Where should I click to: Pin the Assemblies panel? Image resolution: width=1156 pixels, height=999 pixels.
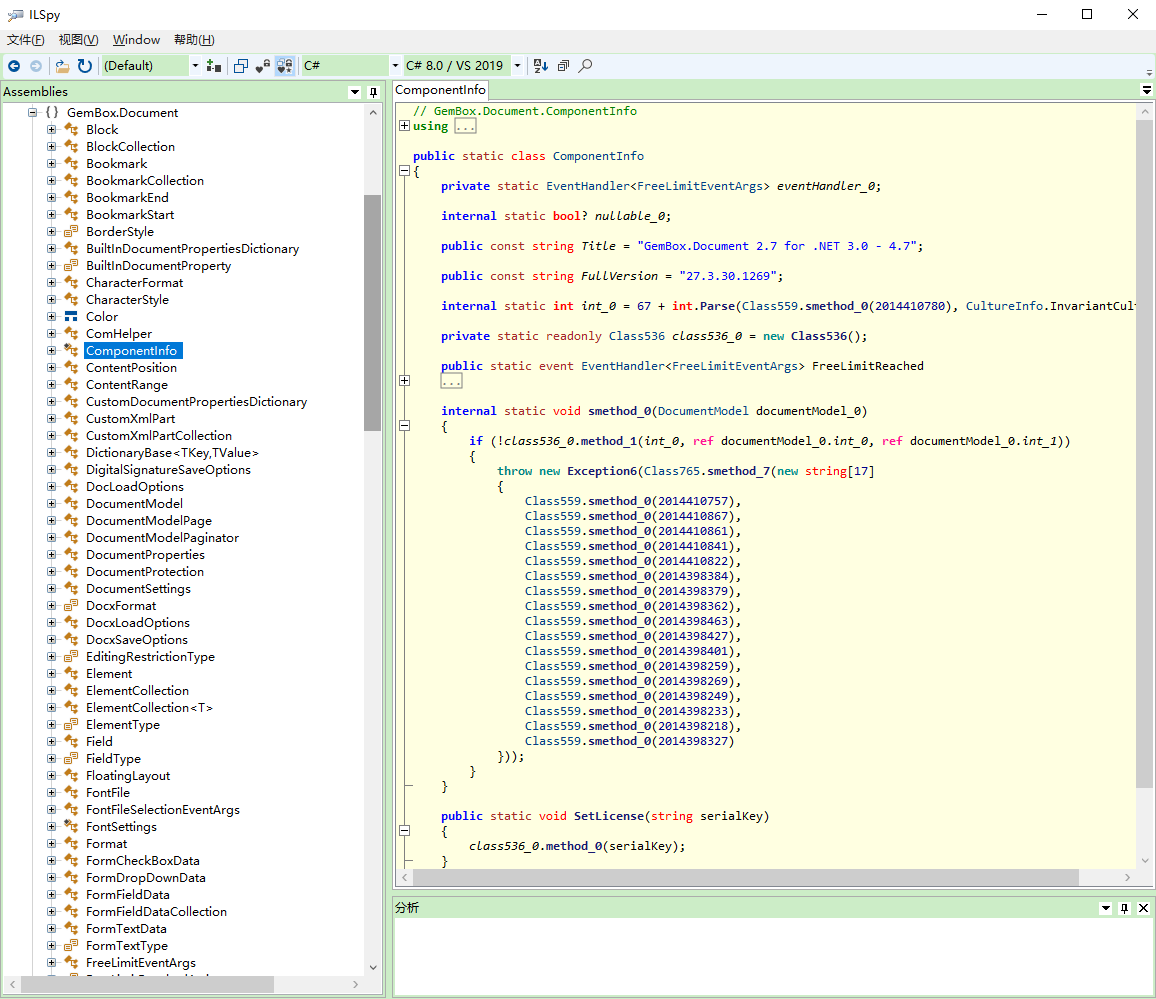[373, 92]
